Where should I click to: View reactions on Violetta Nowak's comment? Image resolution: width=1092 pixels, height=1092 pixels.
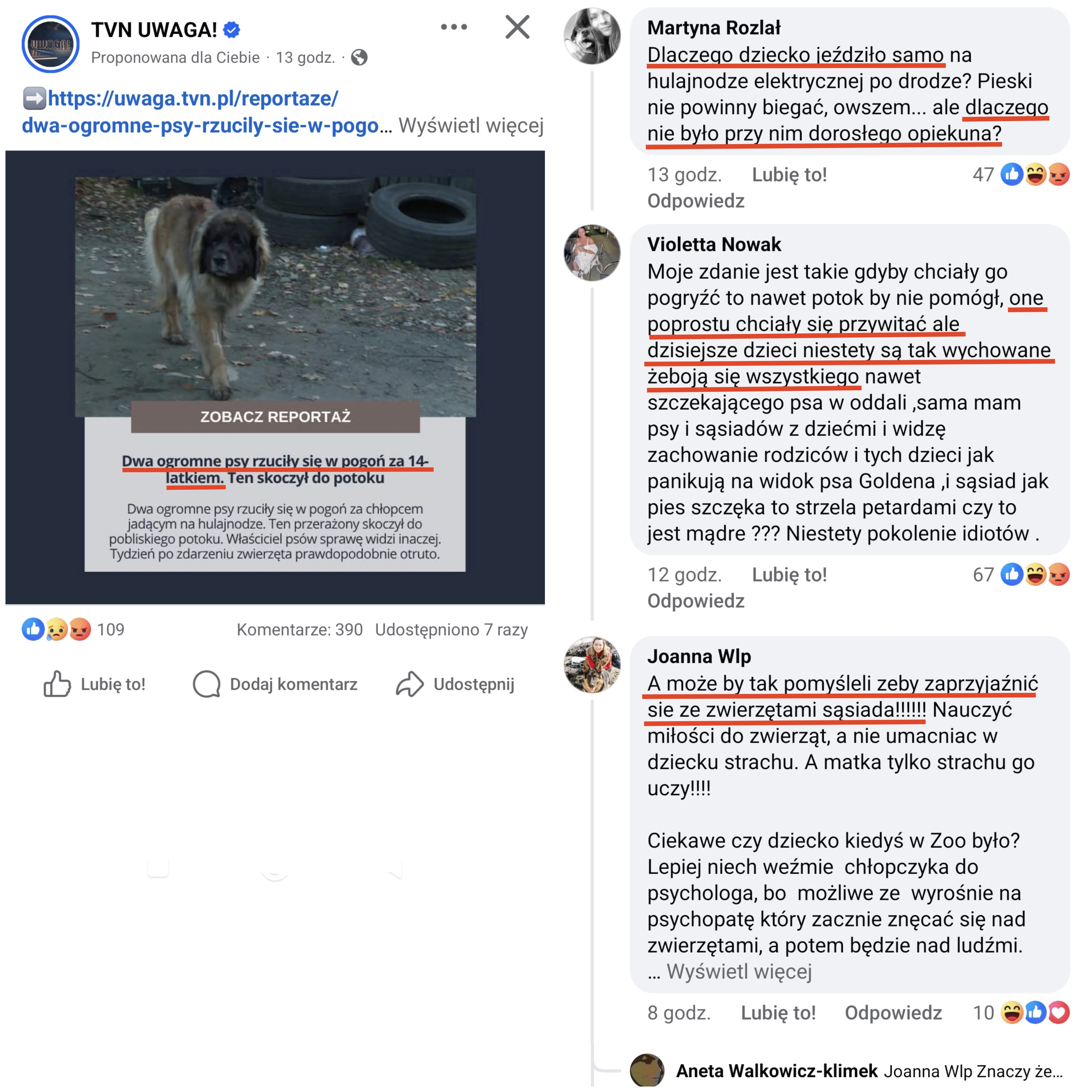tap(1021, 574)
